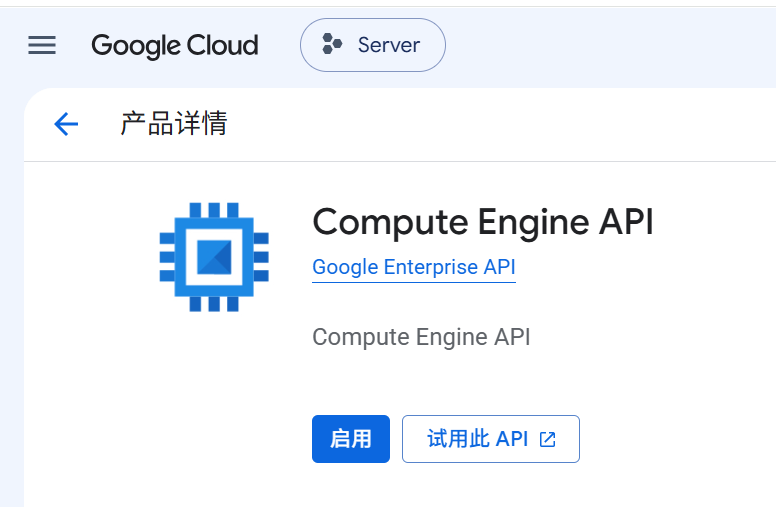
Task: Click the 试用此 API button
Action: coord(491,439)
